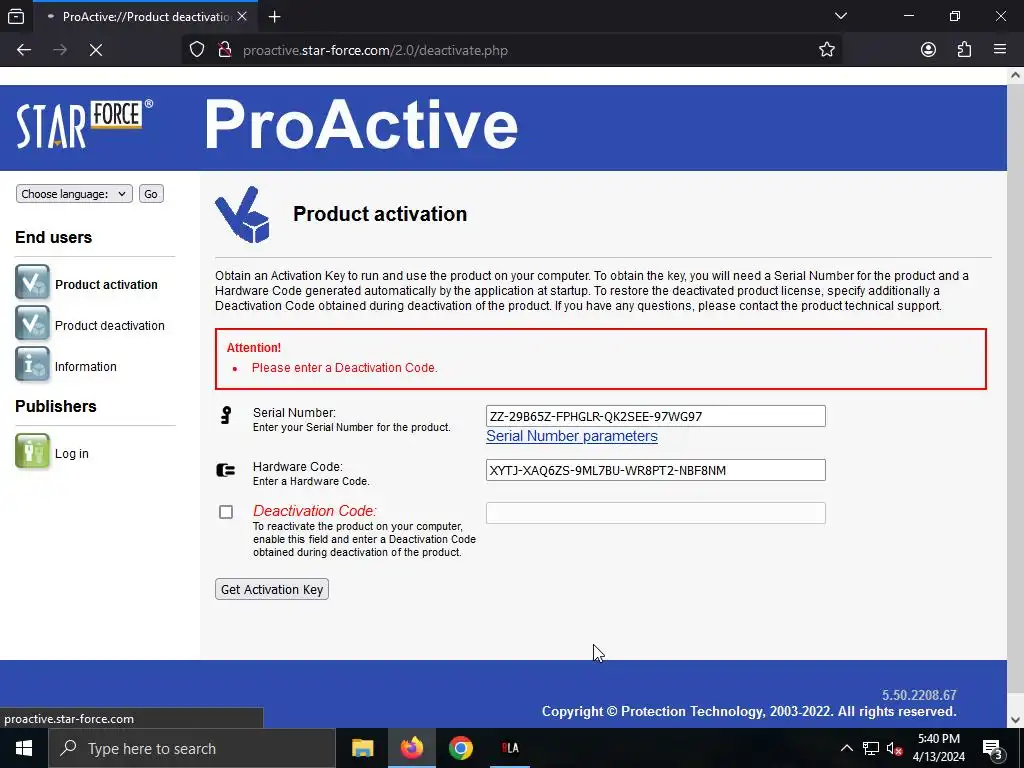Open the taskbar clock and date
The width and height of the screenshot is (1024, 768).
point(938,748)
